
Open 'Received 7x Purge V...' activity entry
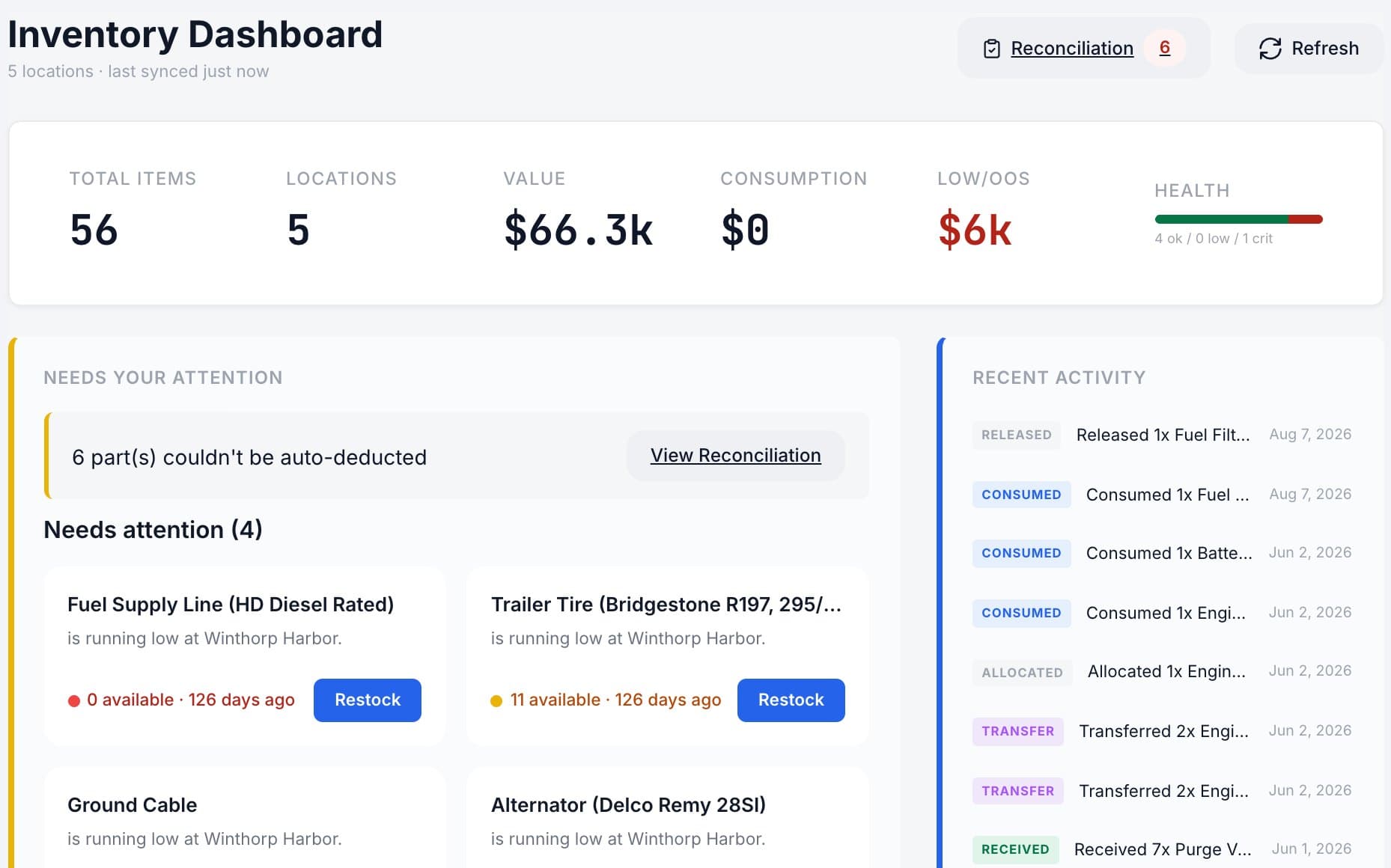pyautogui.click(x=1163, y=849)
